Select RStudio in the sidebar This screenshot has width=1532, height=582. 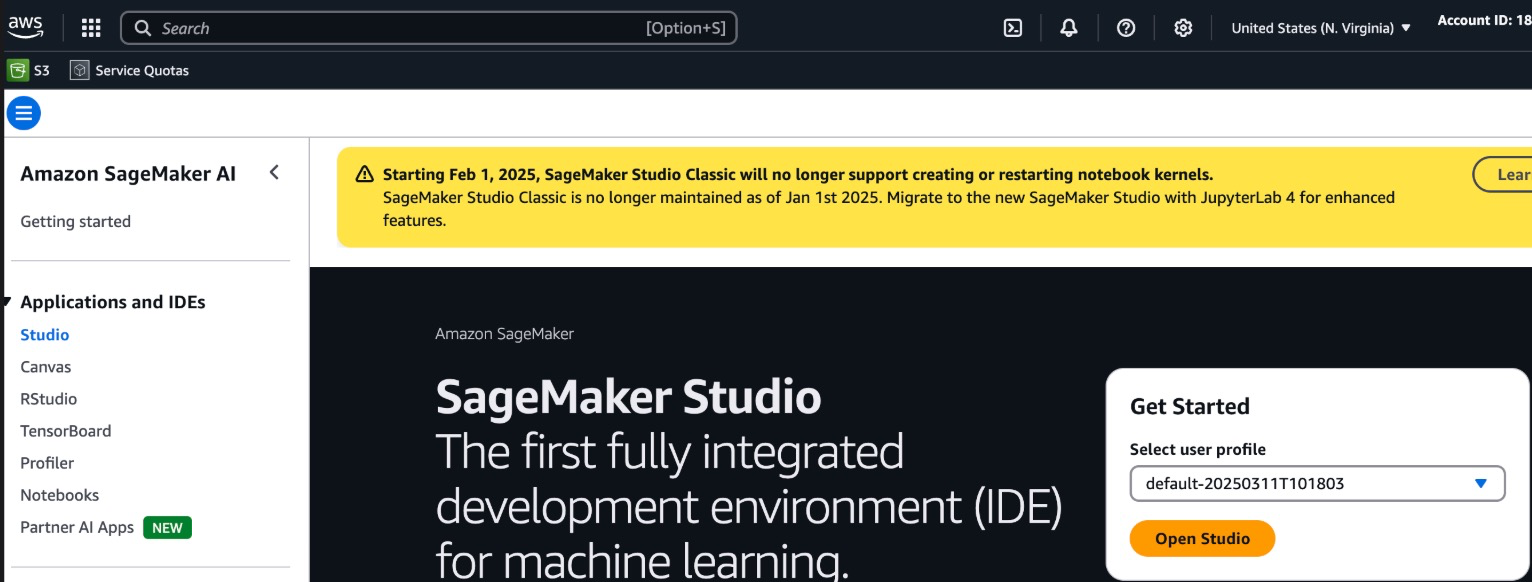[49, 399]
